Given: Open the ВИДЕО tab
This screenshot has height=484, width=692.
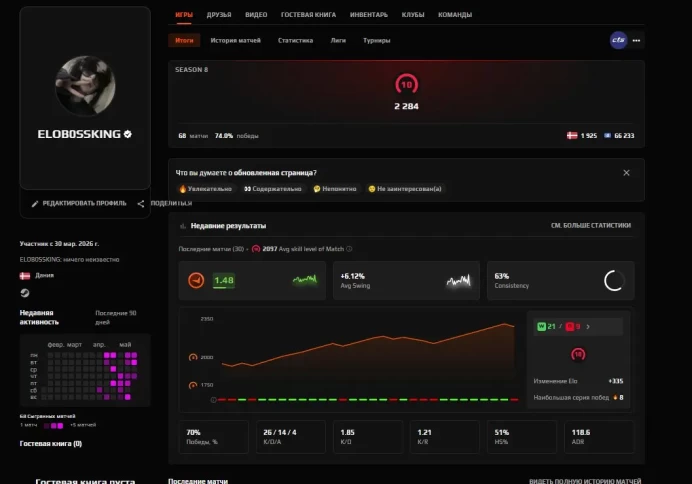Looking at the screenshot, I should (x=256, y=15).
